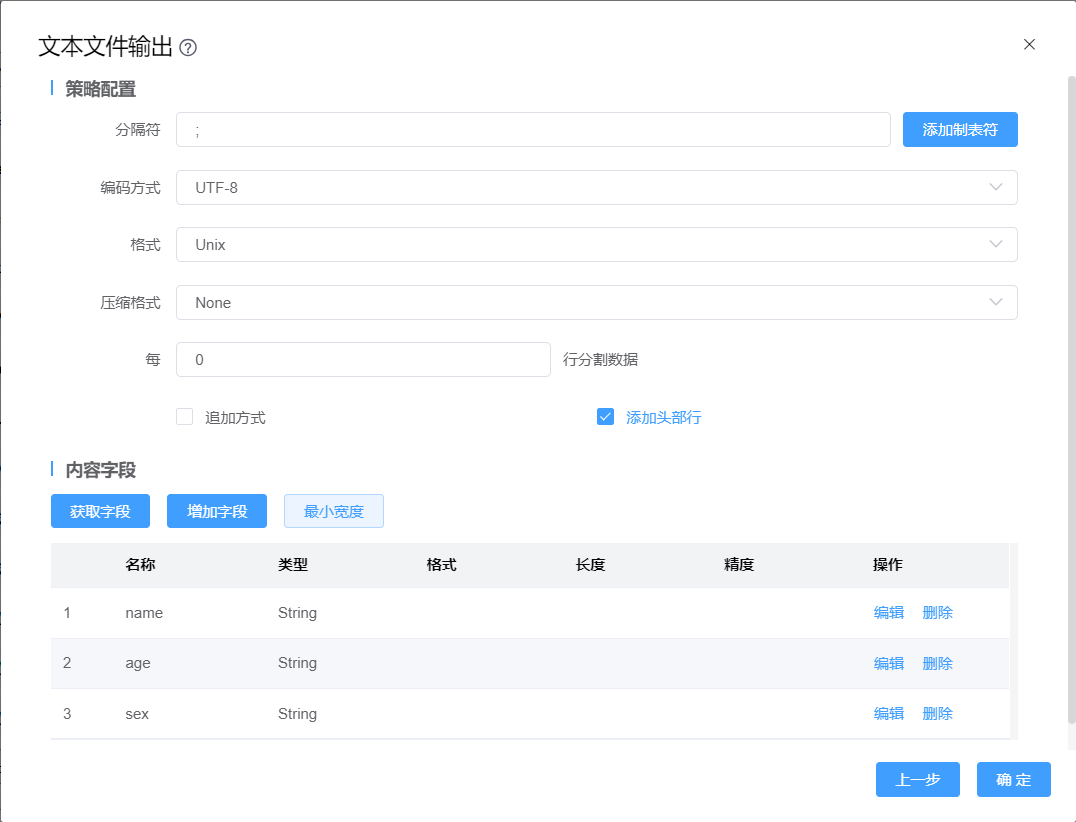This screenshot has width=1076, height=822.
Task: Open the 编码方式 UTF-8 dropdown
Action: (x=596, y=187)
